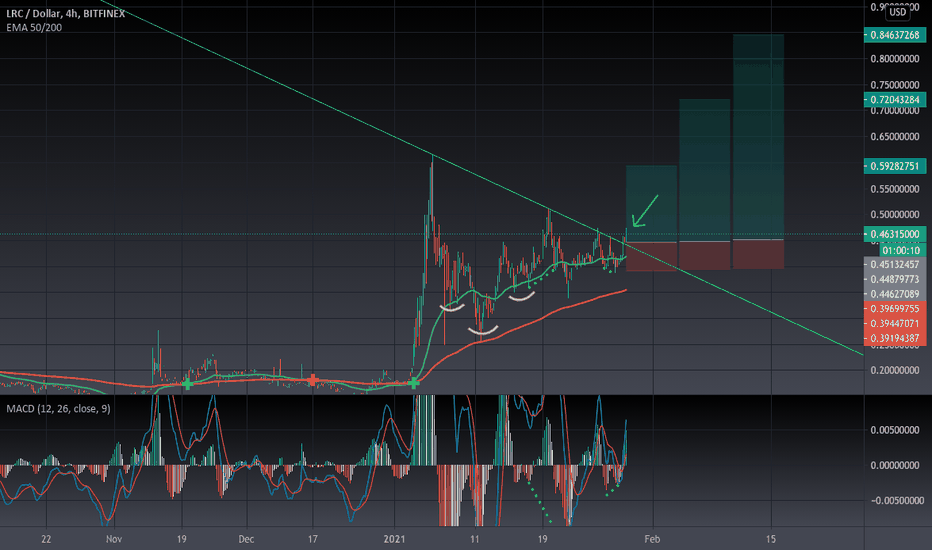Select the long position box targeting 0.59282751
Image resolution: width=932 pixels, height=550 pixels.
pyautogui.click(x=651, y=218)
